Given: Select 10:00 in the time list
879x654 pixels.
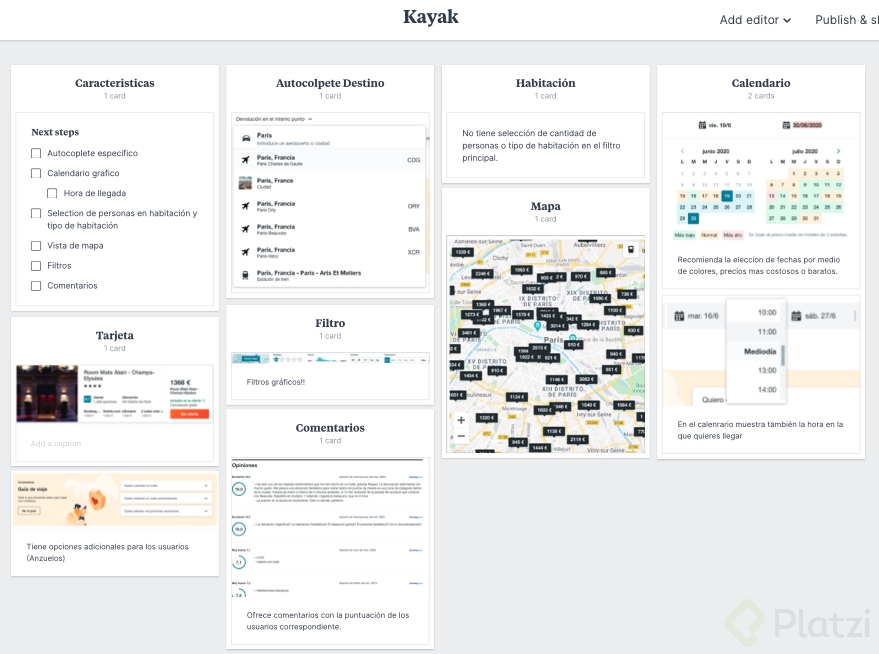Looking at the screenshot, I should coord(767,313).
